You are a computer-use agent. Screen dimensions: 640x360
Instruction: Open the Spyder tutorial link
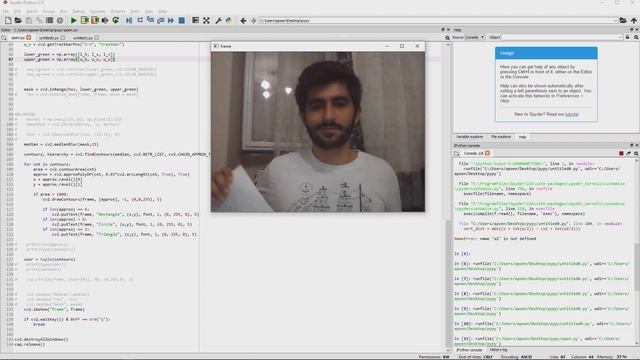(571, 114)
